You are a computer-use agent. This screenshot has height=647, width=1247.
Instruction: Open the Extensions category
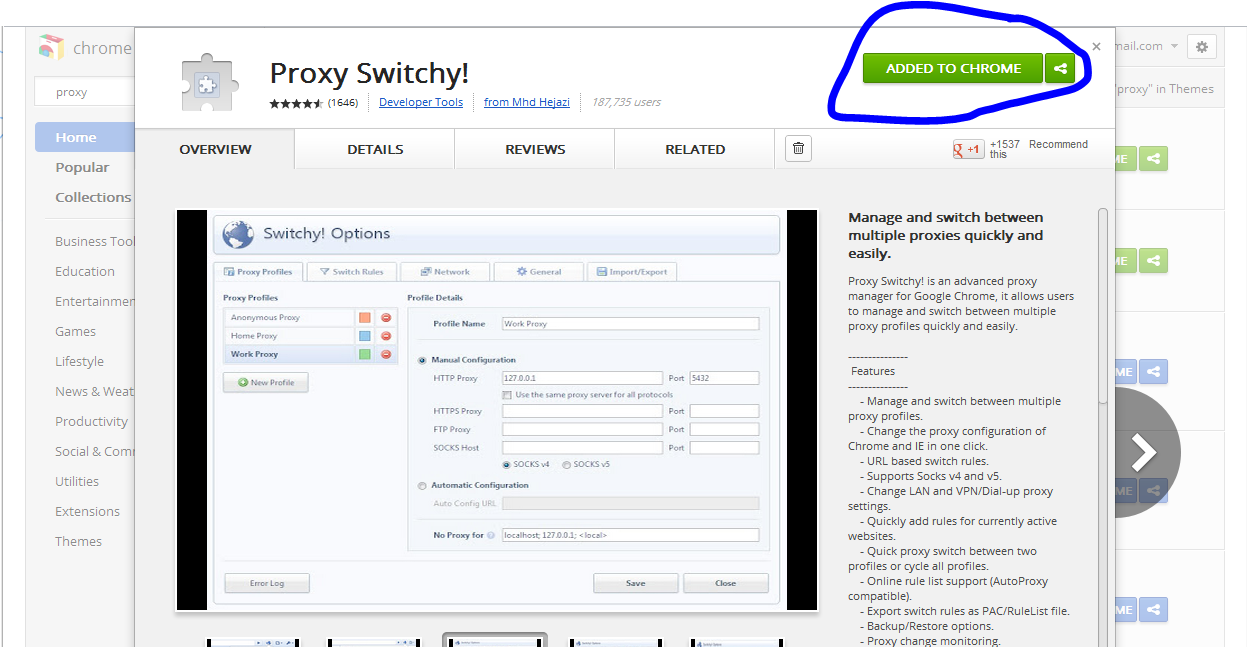point(88,511)
